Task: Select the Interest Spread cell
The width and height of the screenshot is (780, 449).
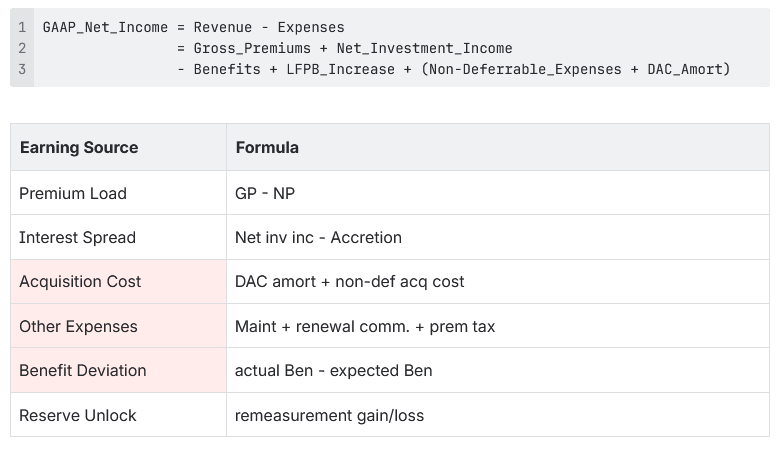Action: pyautogui.click(x=77, y=237)
